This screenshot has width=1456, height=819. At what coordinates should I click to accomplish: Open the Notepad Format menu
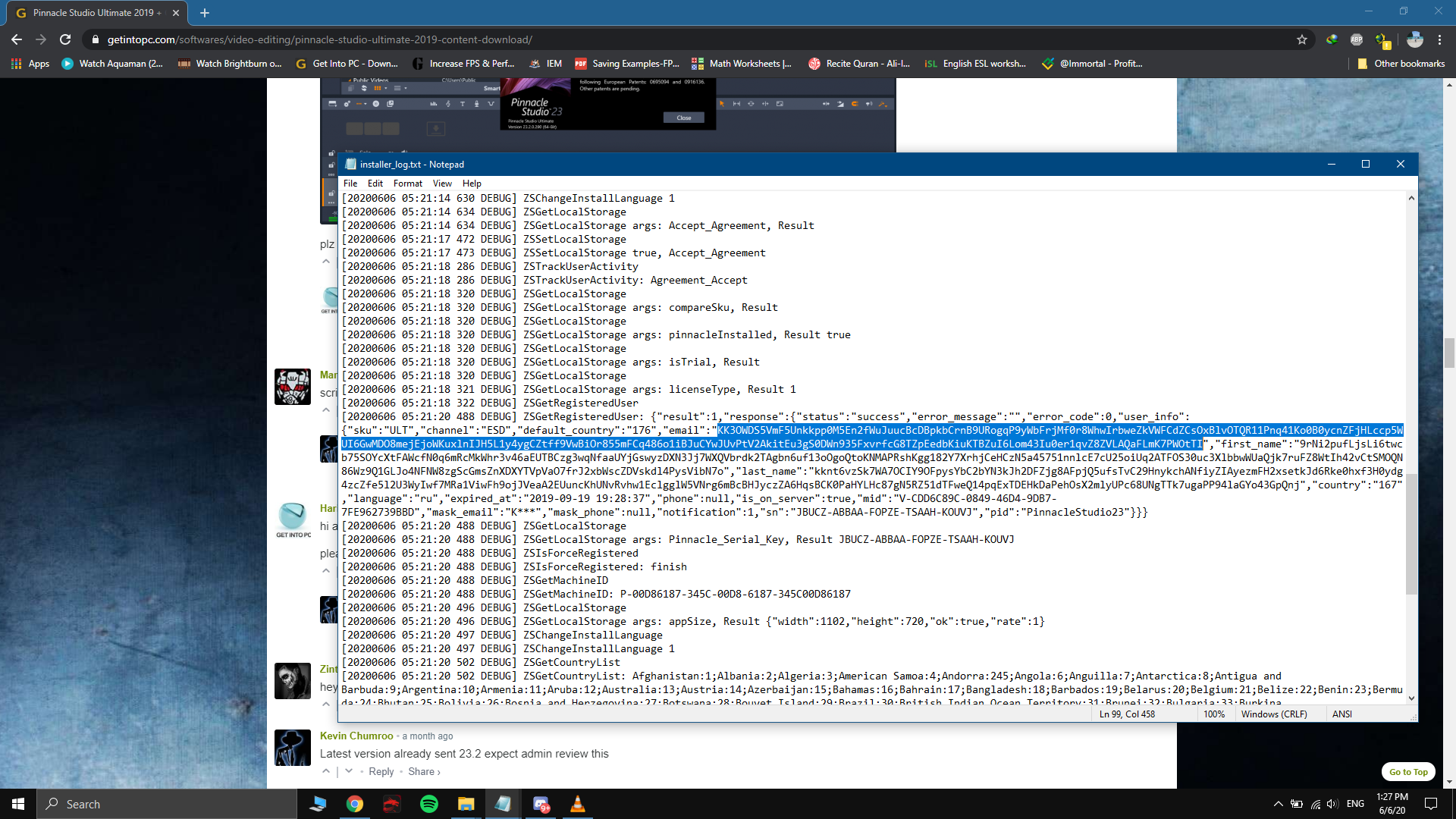(408, 184)
